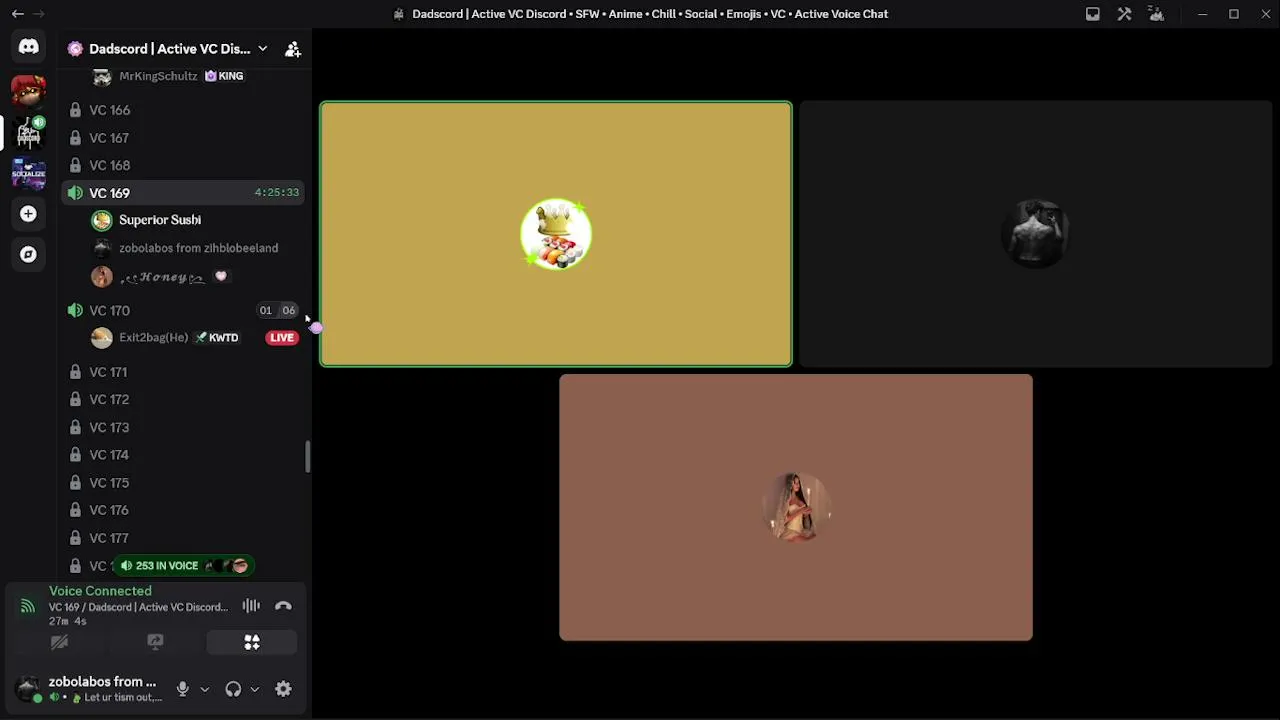Join locked channel VC 168

[184, 165]
